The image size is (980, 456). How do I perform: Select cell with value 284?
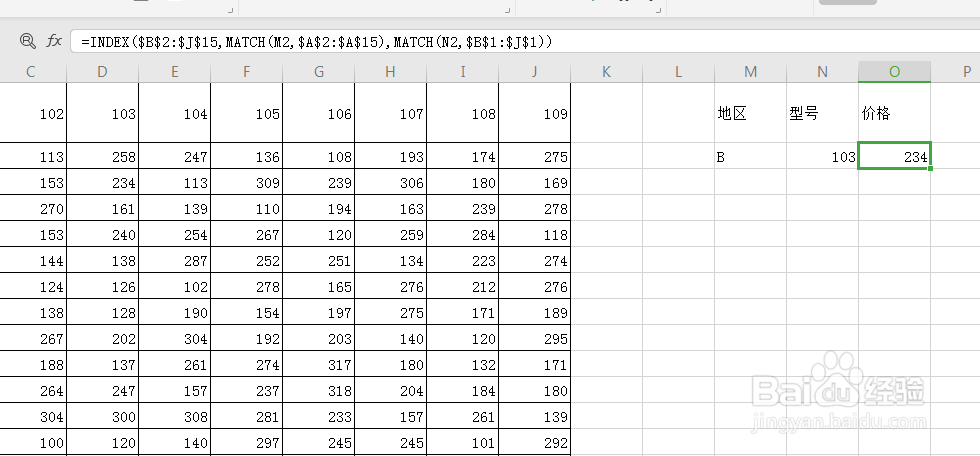tap(462, 234)
